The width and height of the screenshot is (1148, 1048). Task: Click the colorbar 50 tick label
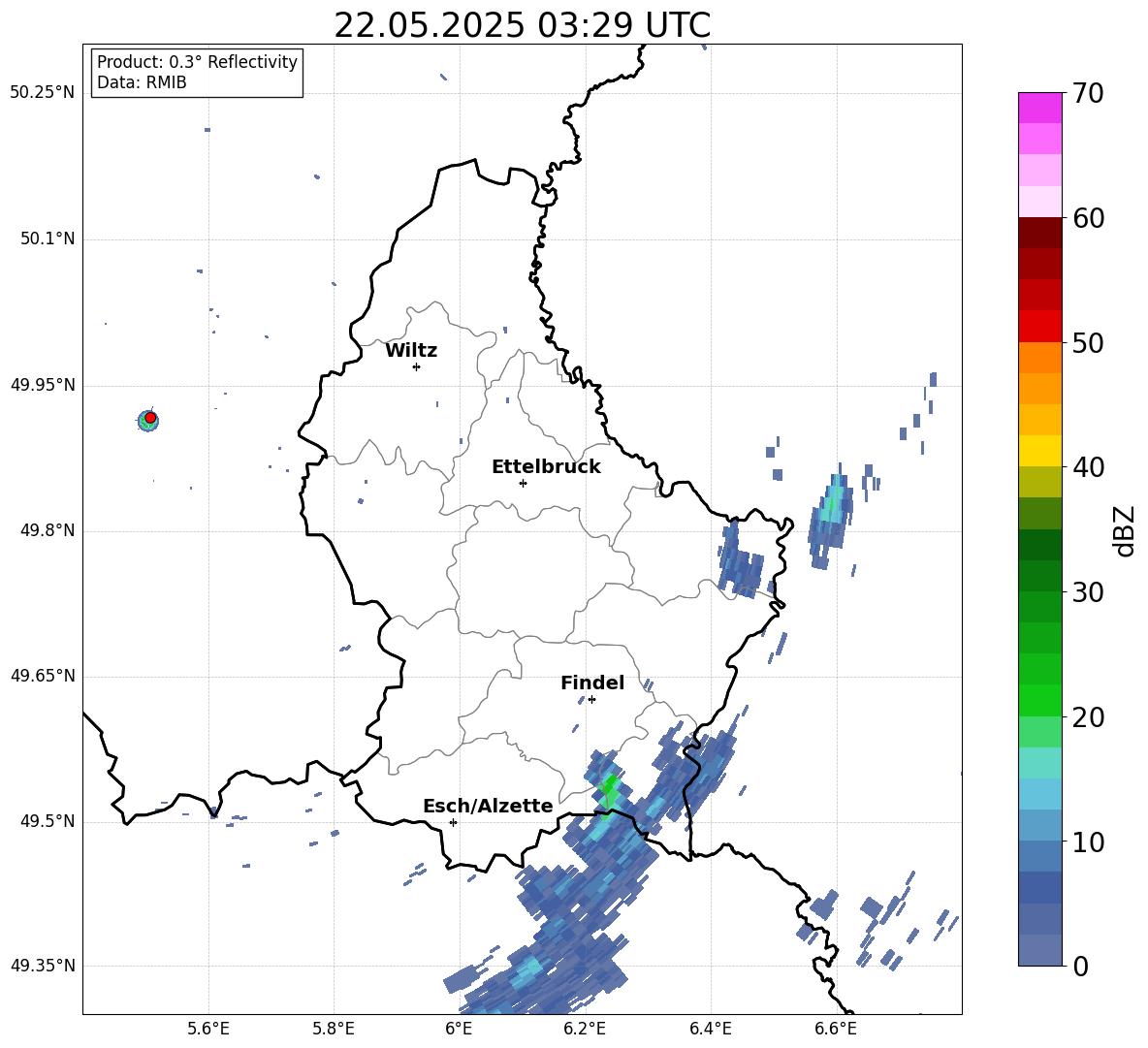click(1088, 342)
